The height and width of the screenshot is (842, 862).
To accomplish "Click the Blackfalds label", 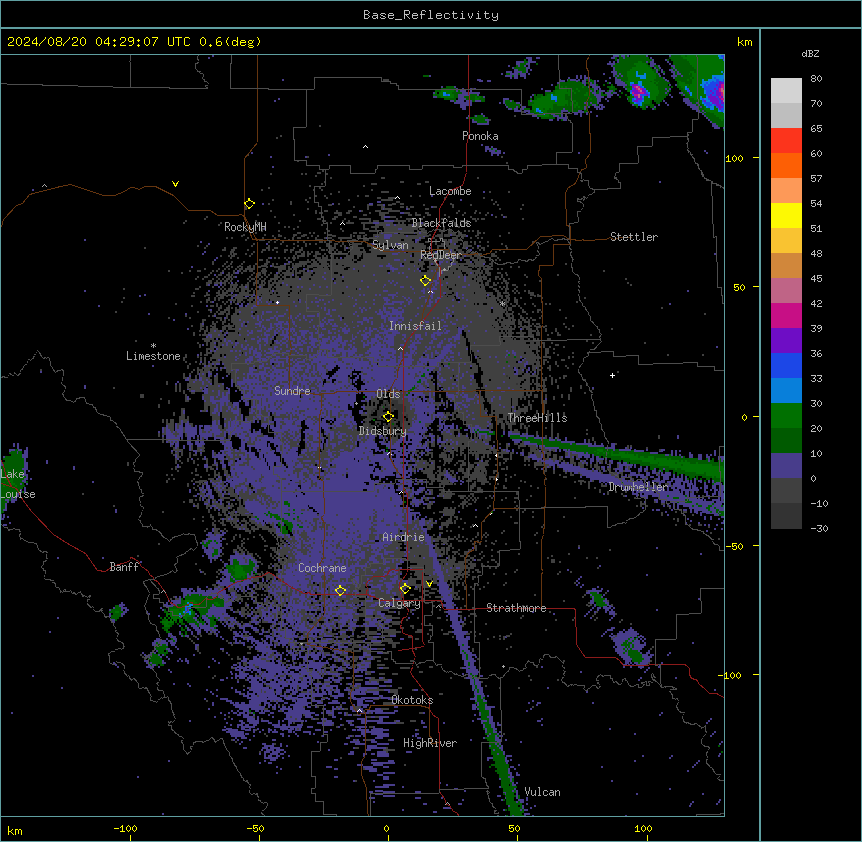I will click(x=441, y=223).
